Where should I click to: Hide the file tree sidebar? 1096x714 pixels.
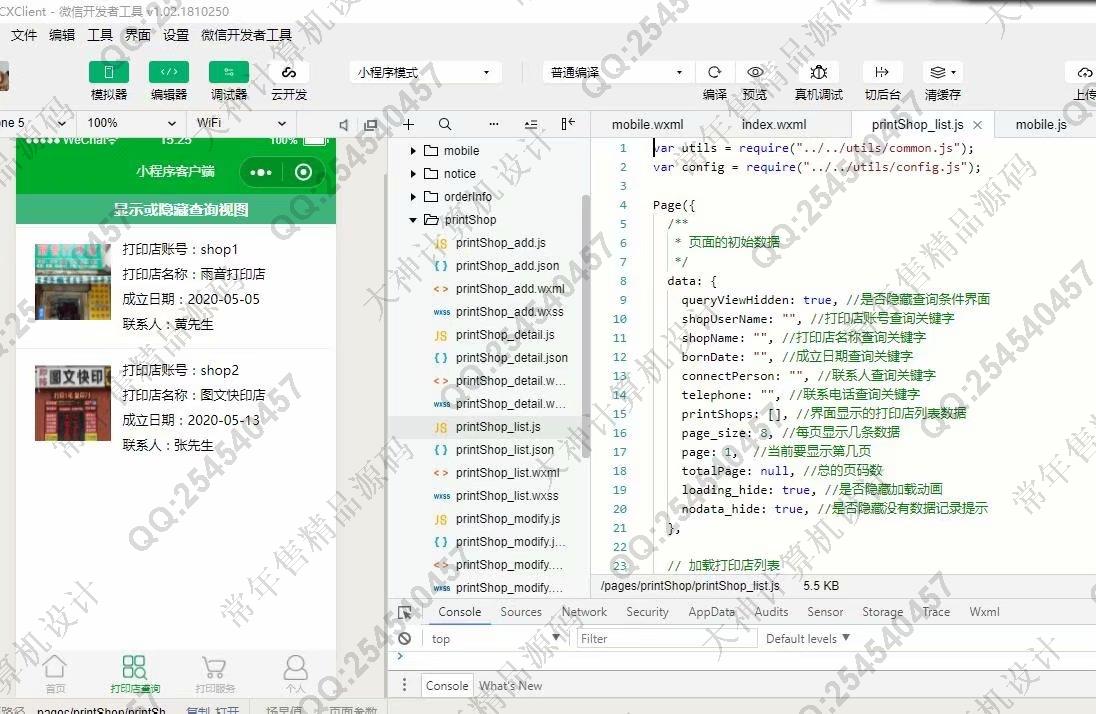click(568, 124)
